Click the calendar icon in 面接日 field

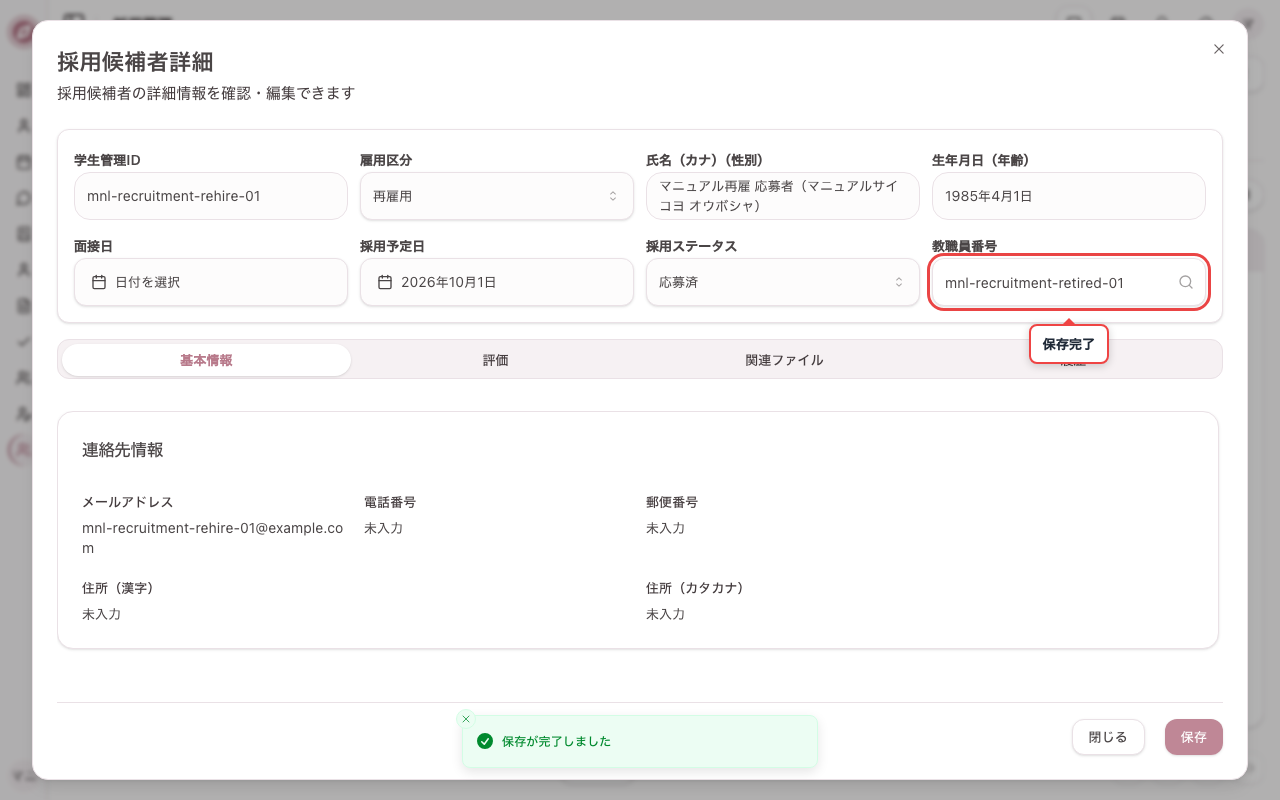pyautogui.click(x=99, y=283)
